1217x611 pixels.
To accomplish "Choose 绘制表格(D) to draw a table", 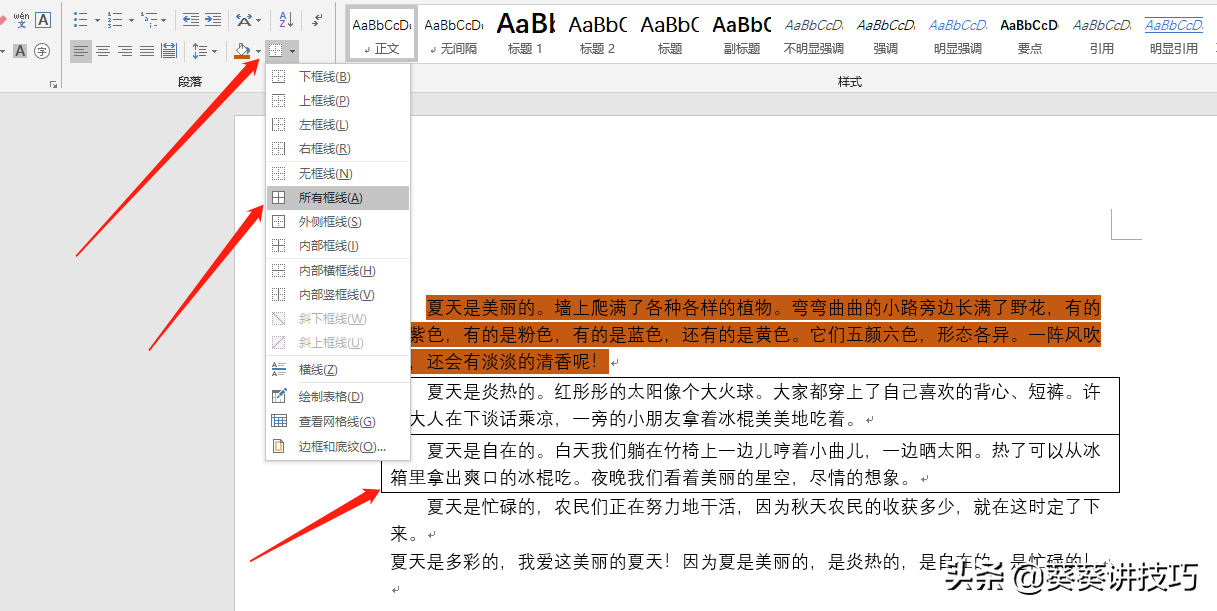I will tap(338, 397).
